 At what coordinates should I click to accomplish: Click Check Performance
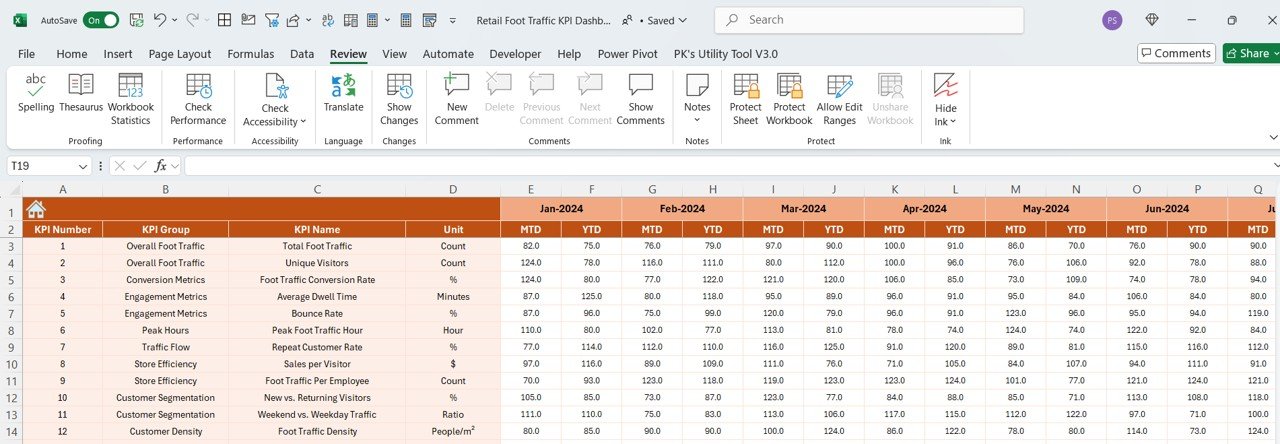click(198, 99)
